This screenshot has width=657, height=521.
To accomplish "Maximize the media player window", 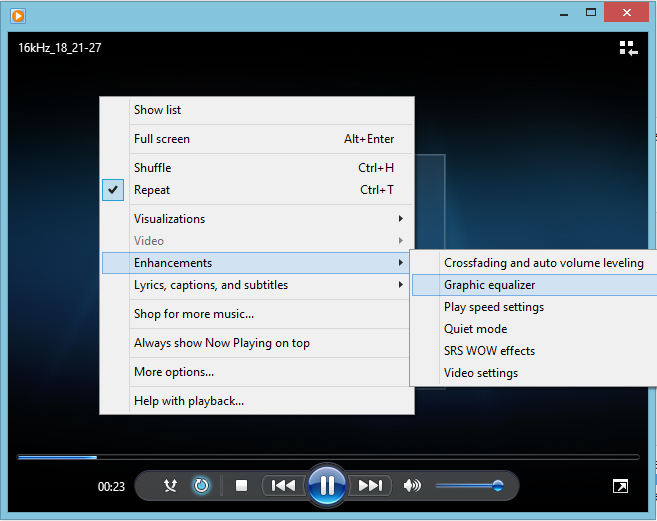I will point(591,13).
